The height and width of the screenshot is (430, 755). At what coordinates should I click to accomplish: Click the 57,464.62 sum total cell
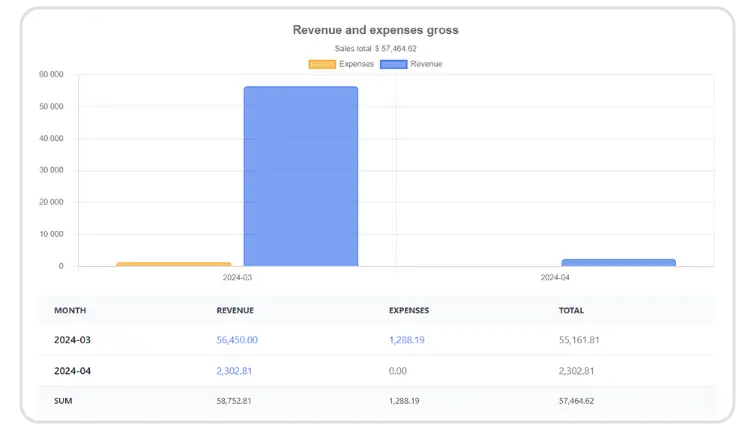[577, 401]
